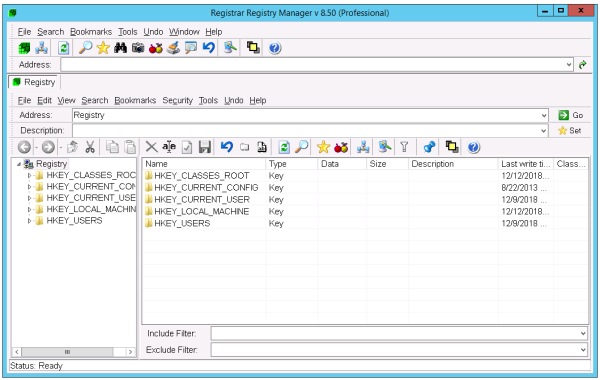Click the tree scrollbar right arrow
Image resolution: width=600 pixels, height=380 pixels.
[130, 352]
